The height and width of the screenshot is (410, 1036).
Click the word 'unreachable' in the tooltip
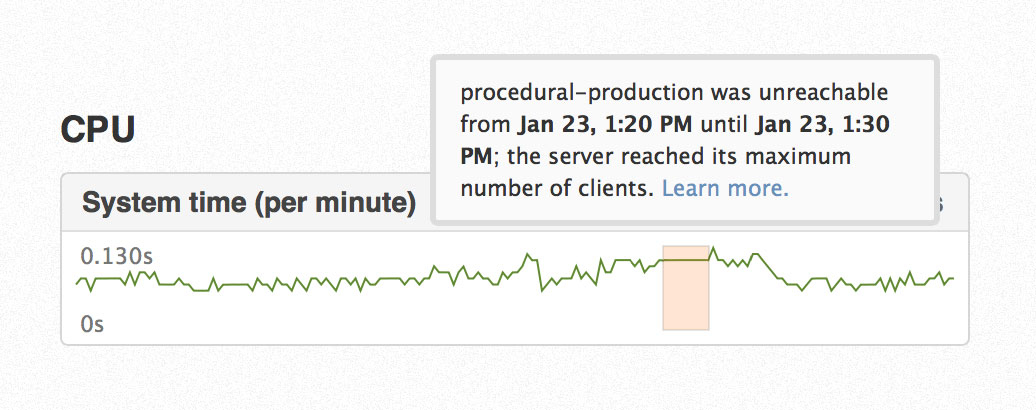coord(823,93)
